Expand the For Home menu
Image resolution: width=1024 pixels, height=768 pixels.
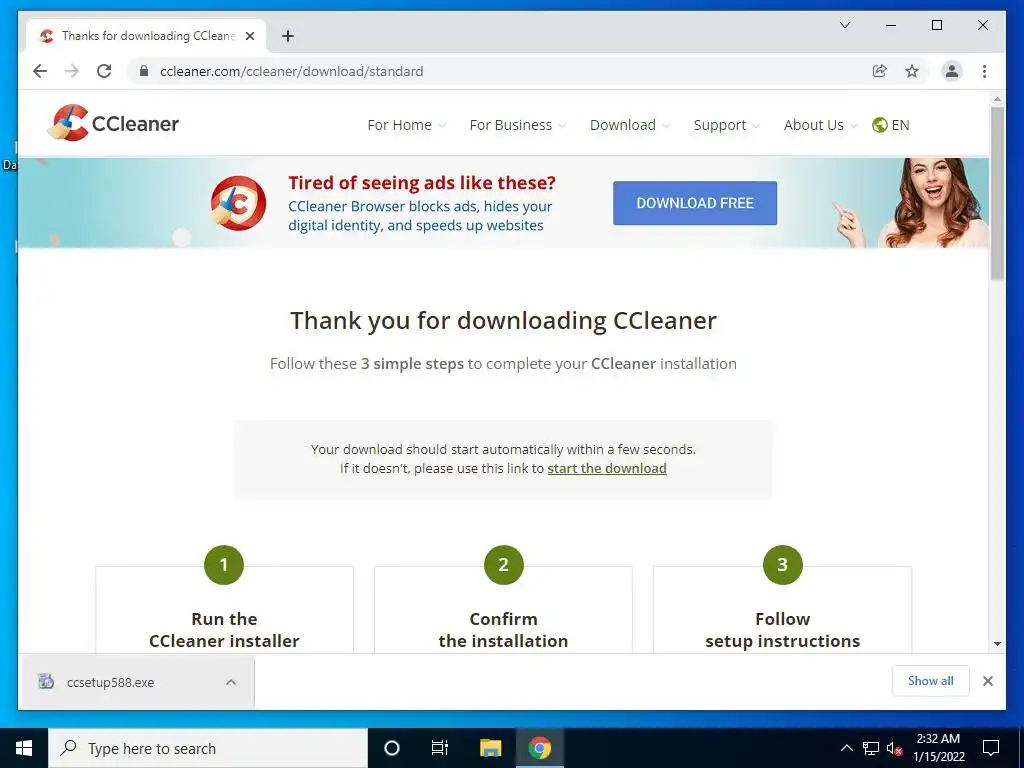tap(406, 125)
